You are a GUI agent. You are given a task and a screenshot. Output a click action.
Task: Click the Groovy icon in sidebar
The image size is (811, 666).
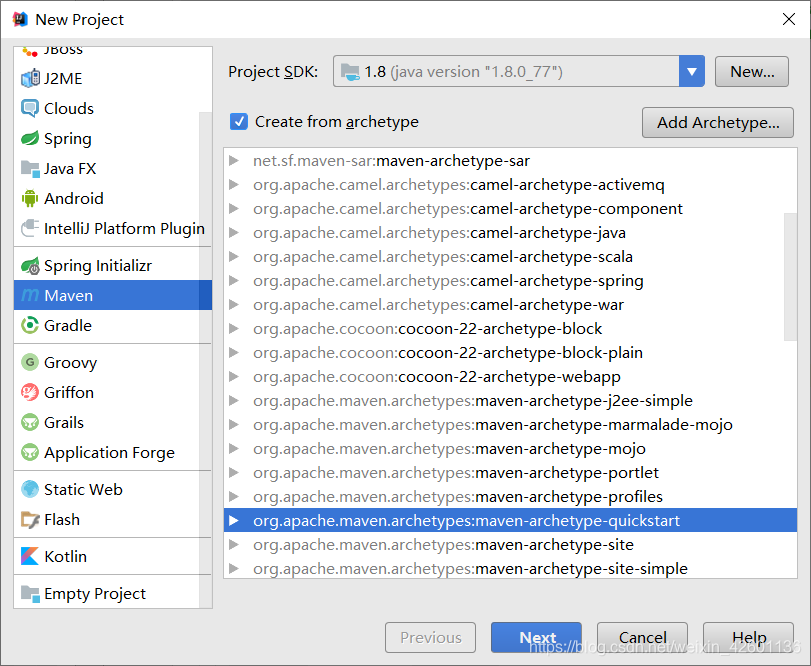30,363
